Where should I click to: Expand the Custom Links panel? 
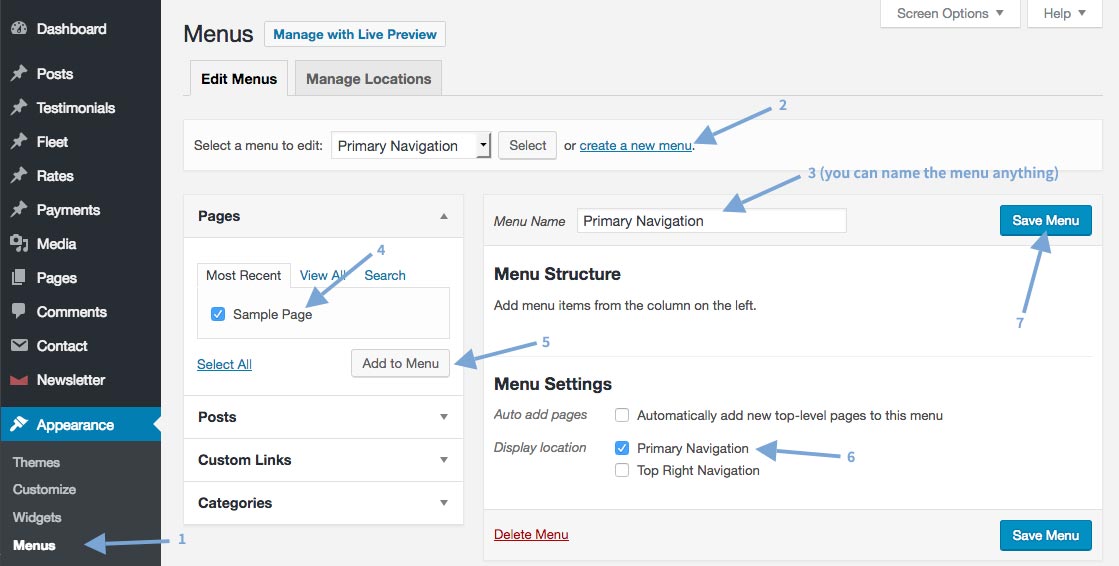tap(323, 460)
